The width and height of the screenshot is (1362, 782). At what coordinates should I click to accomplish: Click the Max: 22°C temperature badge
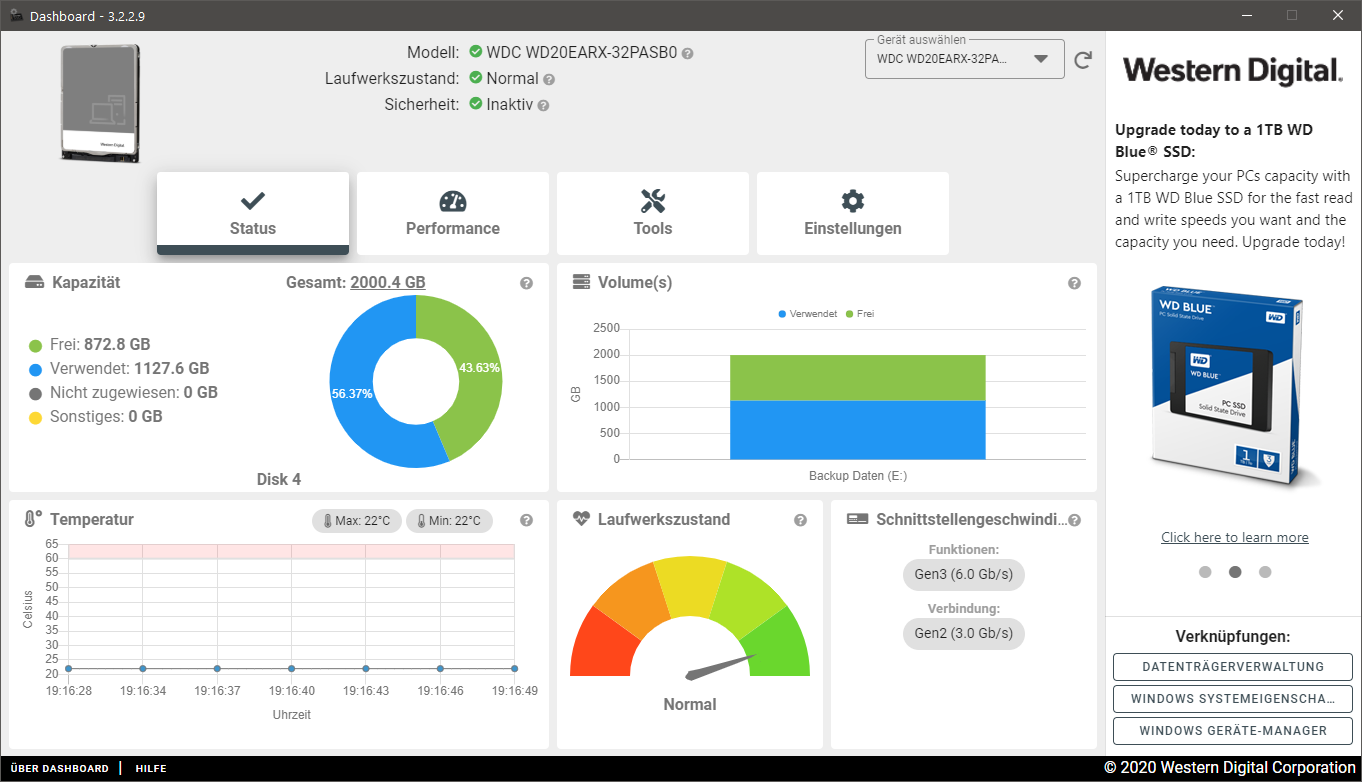point(357,521)
